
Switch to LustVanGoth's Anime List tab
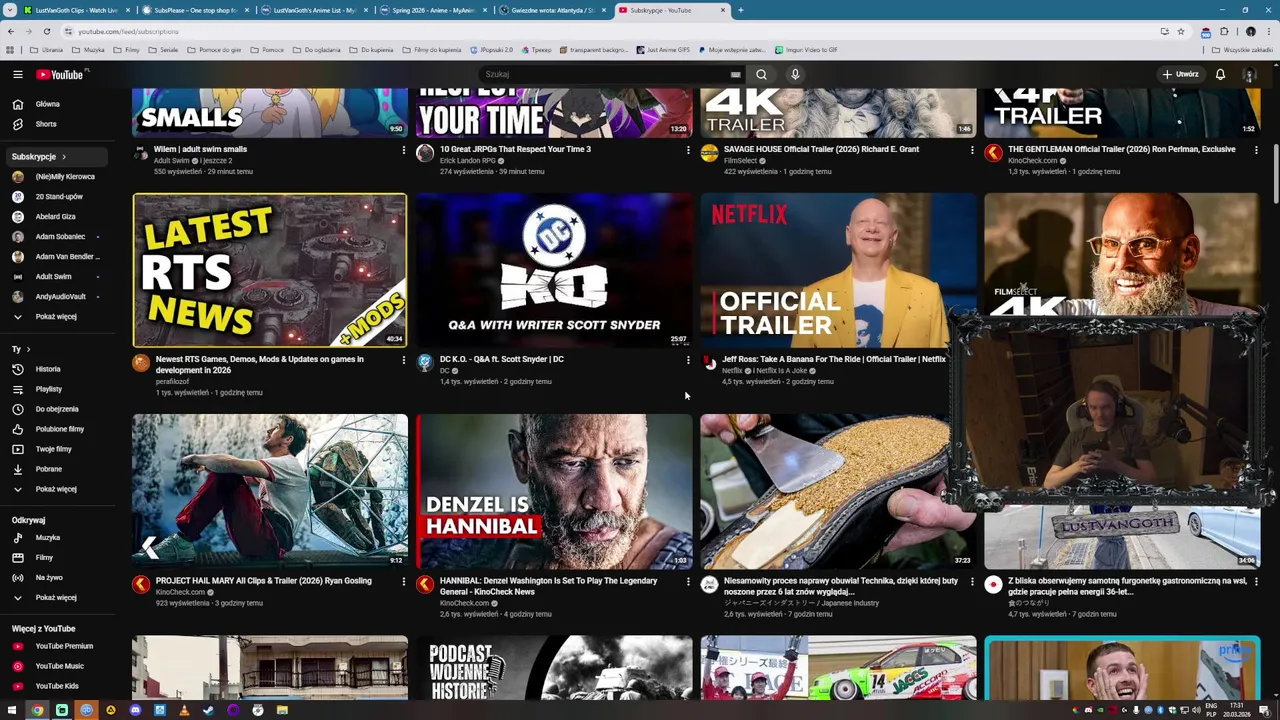[313, 10]
